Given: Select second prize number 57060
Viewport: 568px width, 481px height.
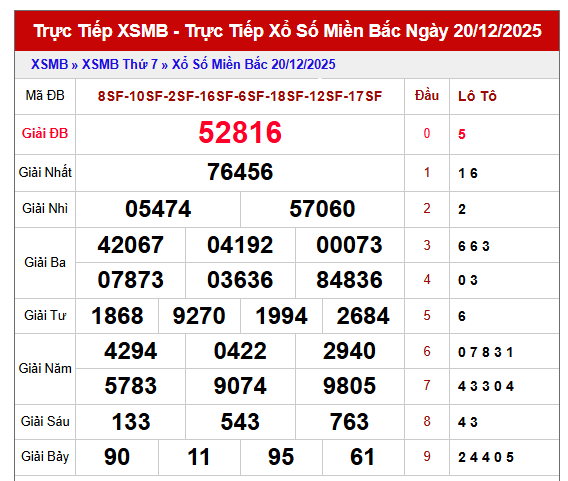Looking at the screenshot, I should click(322, 209).
